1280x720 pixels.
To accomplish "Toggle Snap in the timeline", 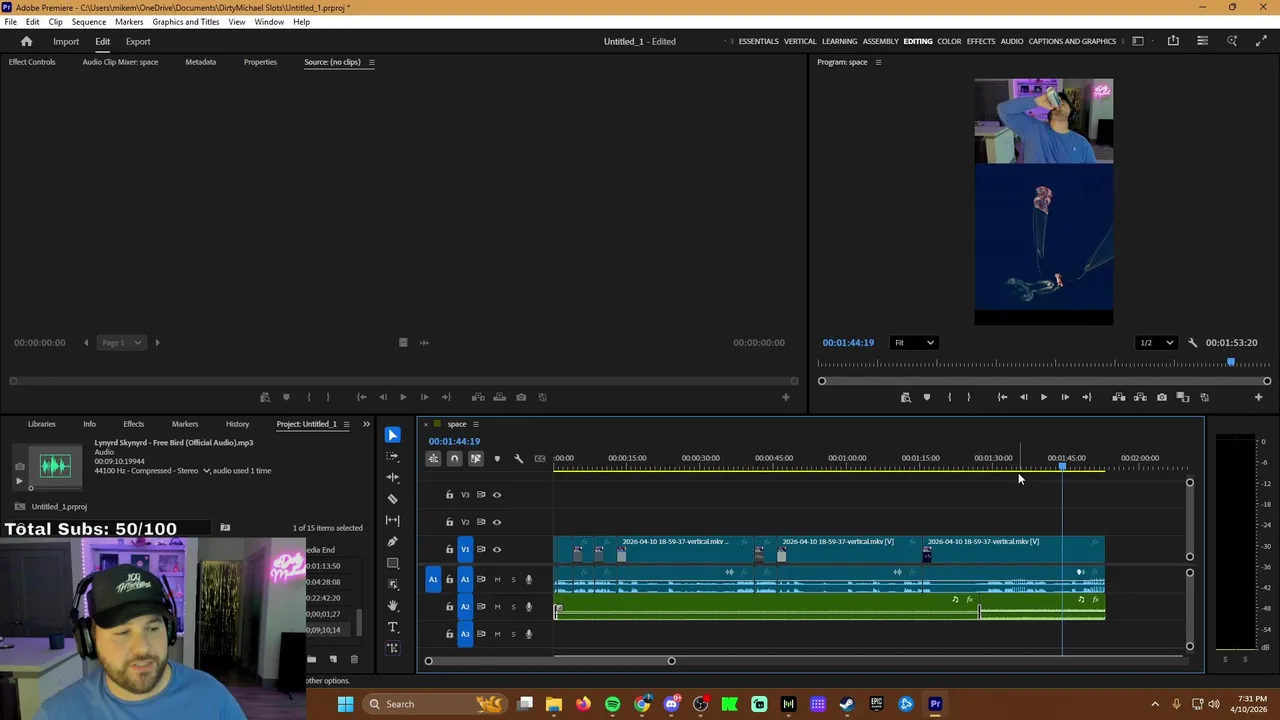I will (454, 459).
